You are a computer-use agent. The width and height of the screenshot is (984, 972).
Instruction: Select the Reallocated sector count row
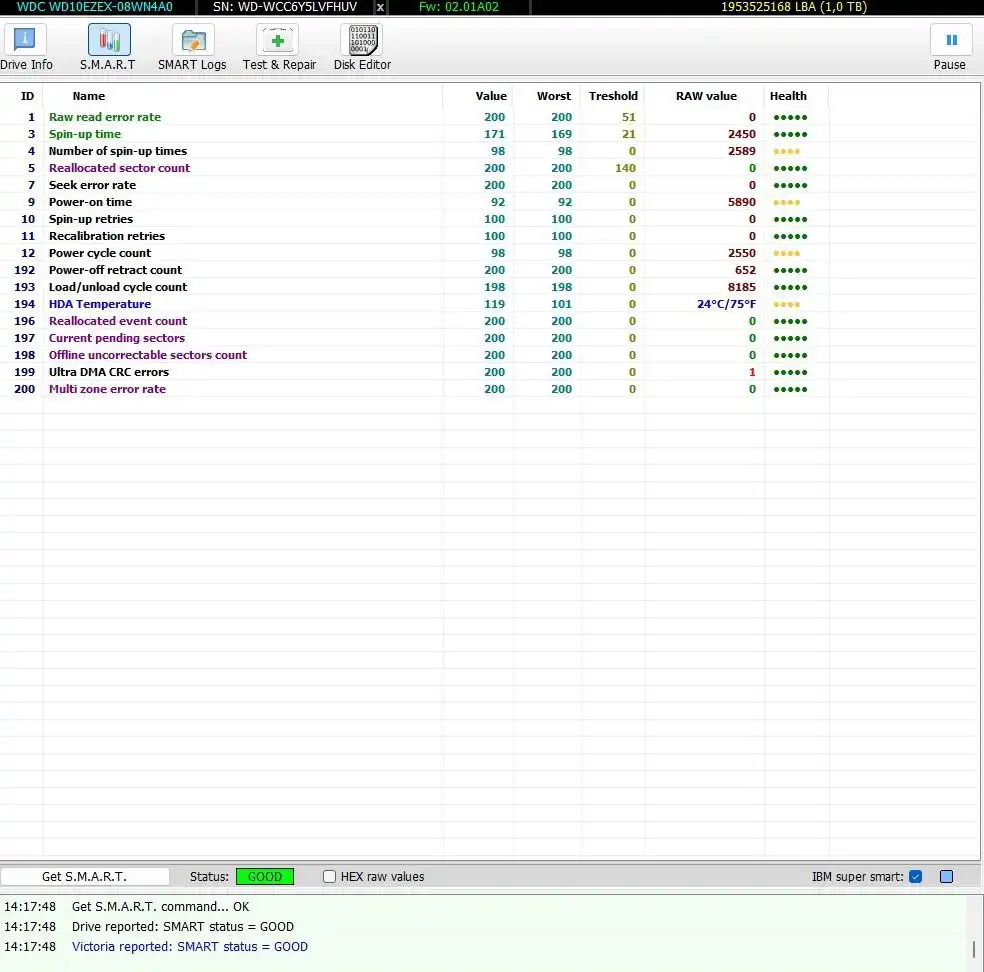point(119,168)
